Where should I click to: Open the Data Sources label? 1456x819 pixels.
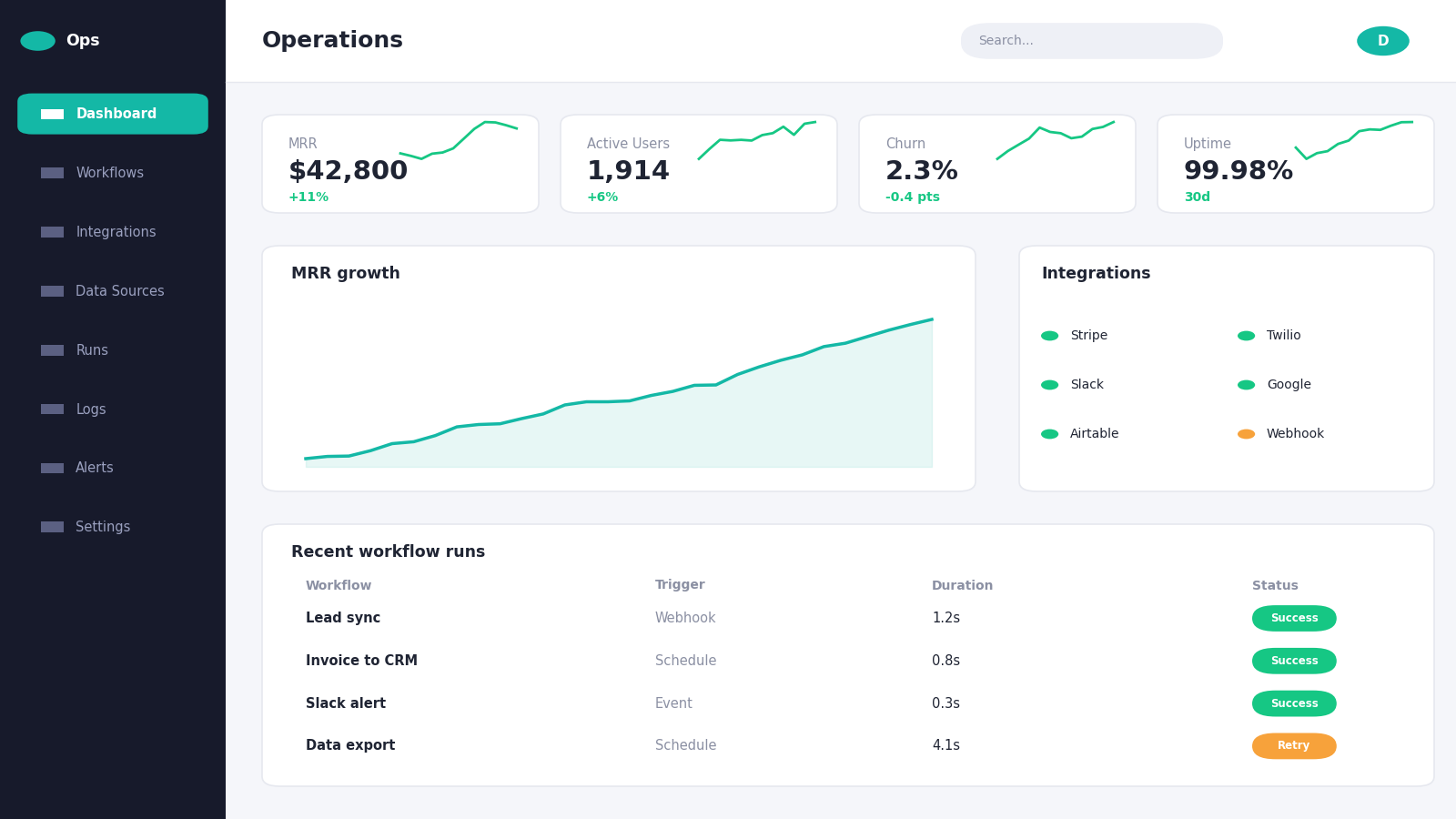click(x=120, y=291)
